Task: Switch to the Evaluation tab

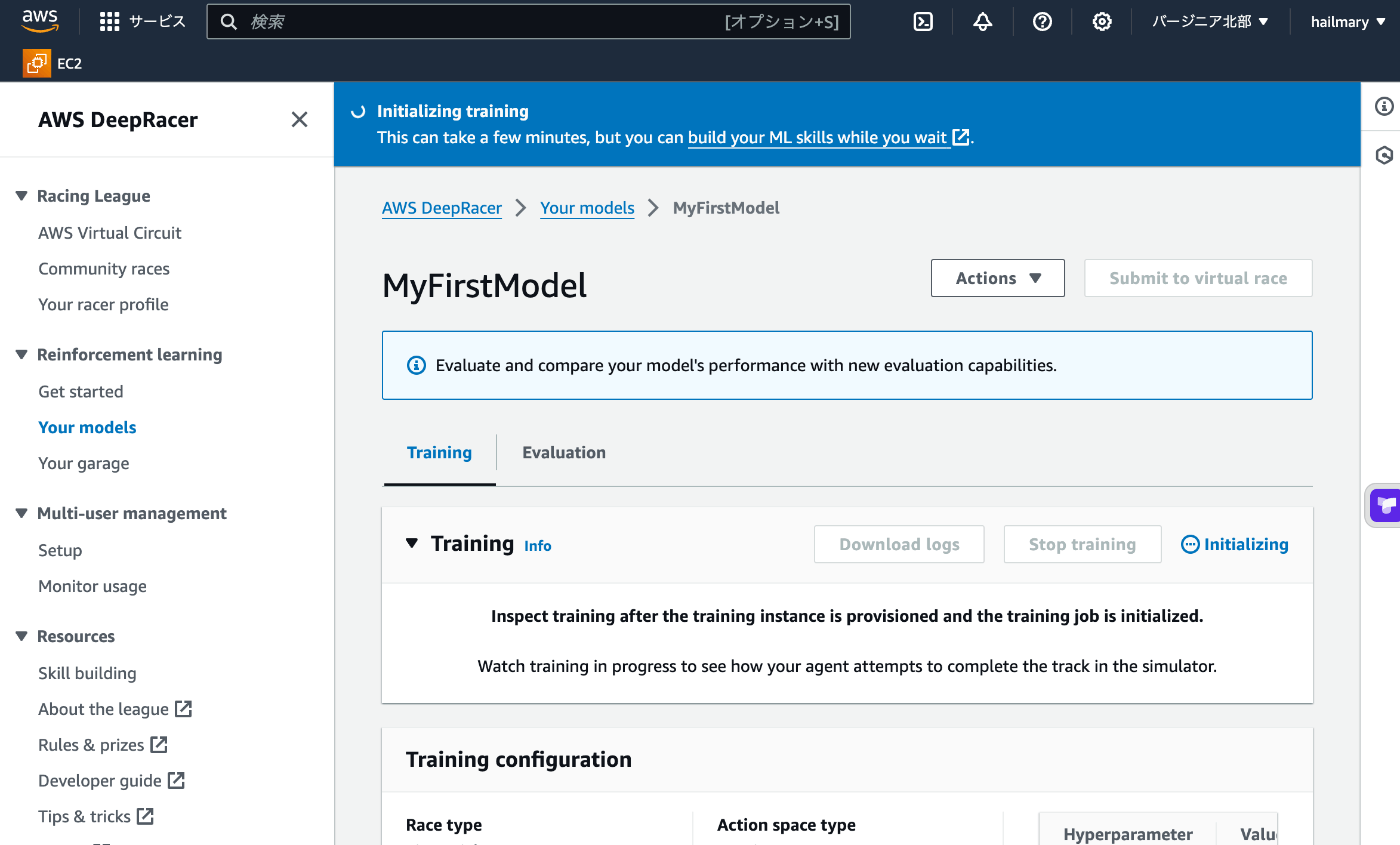Action: (564, 453)
